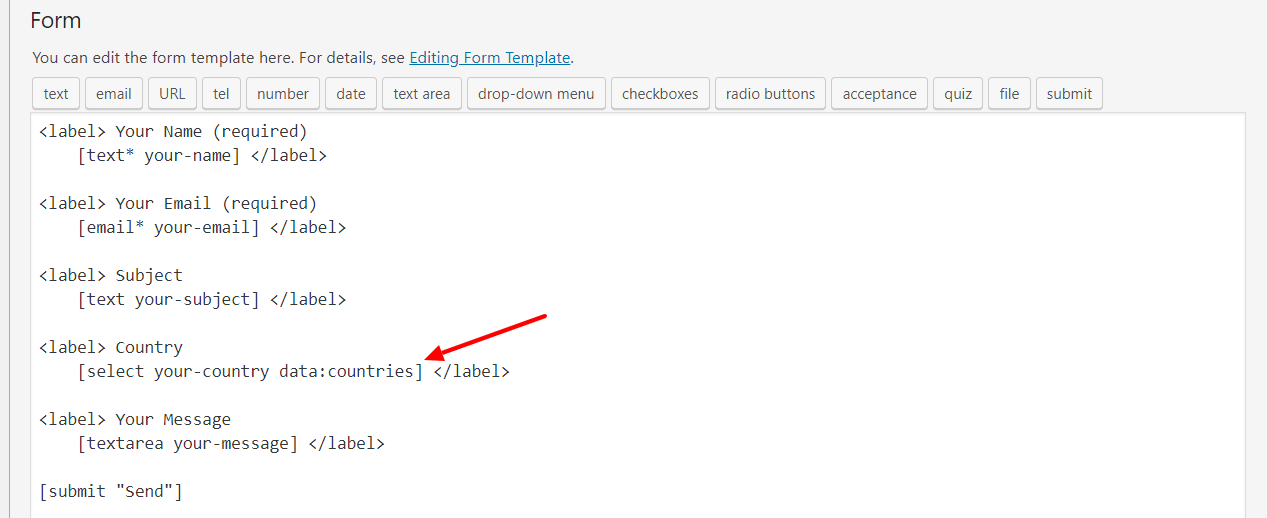Insert a text form tag
This screenshot has height=518, width=1267.
[56, 93]
